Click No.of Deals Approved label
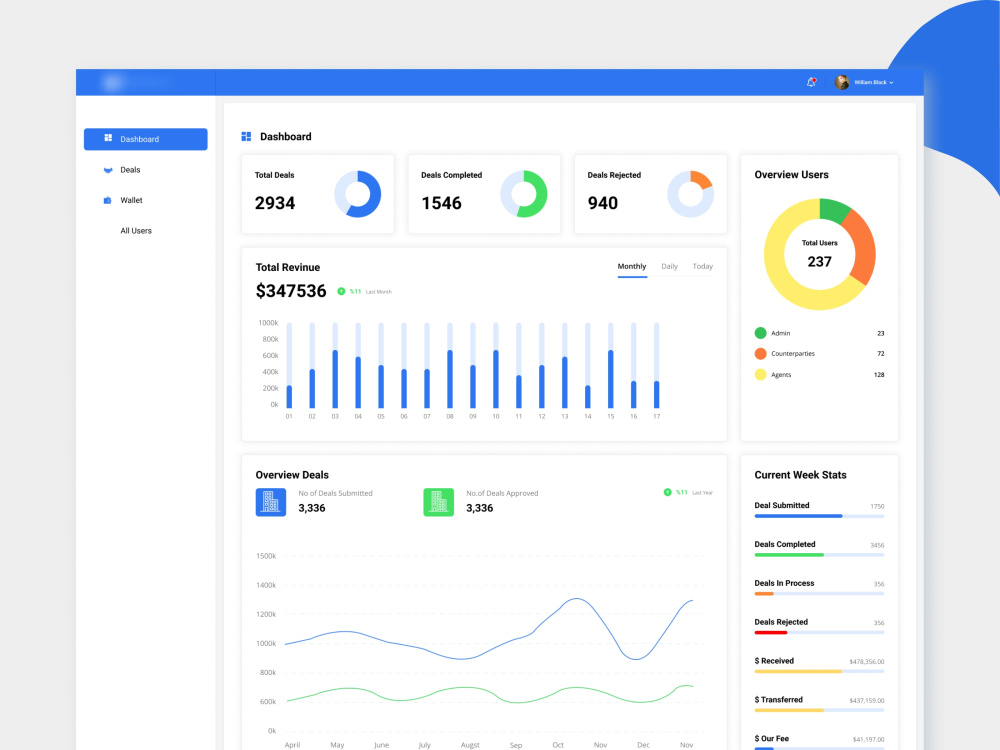Viewport: 1000px width, 750px height. point(502,493)
